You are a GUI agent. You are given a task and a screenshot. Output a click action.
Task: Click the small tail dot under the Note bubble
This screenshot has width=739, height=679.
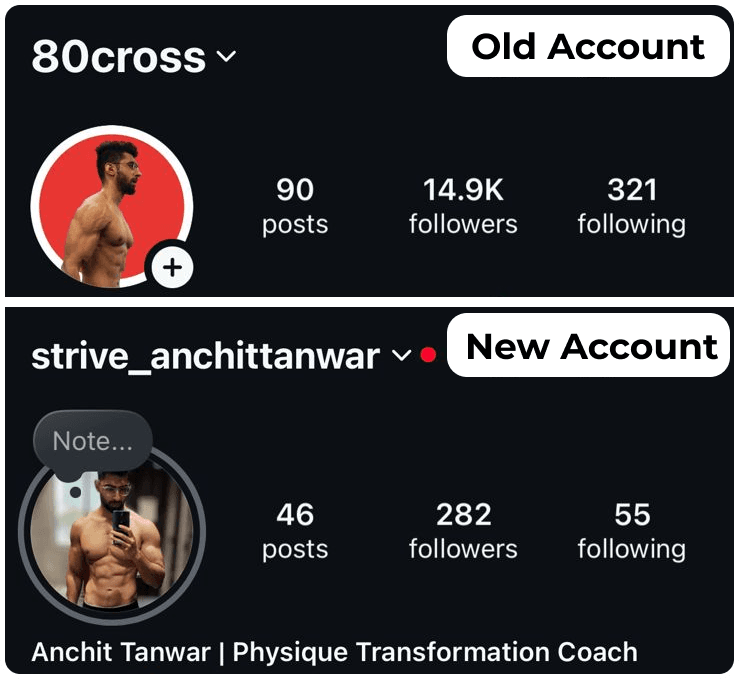tap(75, 492)
